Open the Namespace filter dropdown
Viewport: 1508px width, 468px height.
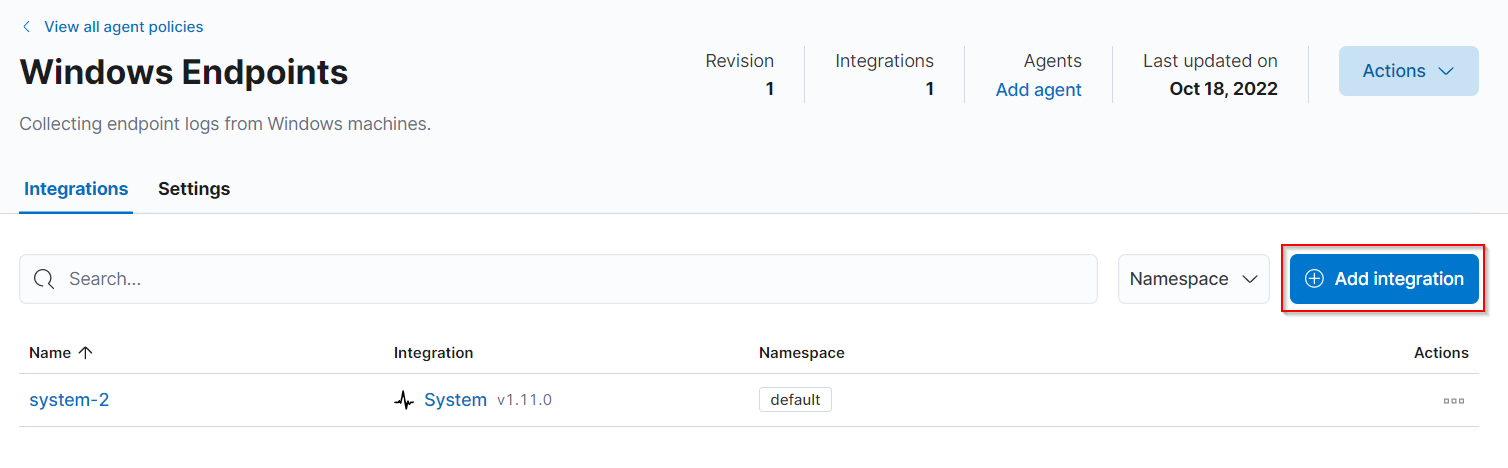point(1194,279)
